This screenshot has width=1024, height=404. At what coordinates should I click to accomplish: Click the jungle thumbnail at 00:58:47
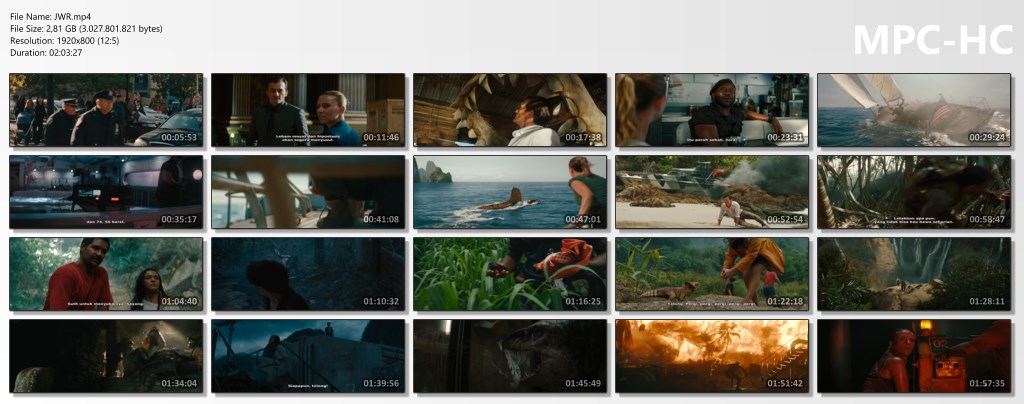click(x=914, y=192)
